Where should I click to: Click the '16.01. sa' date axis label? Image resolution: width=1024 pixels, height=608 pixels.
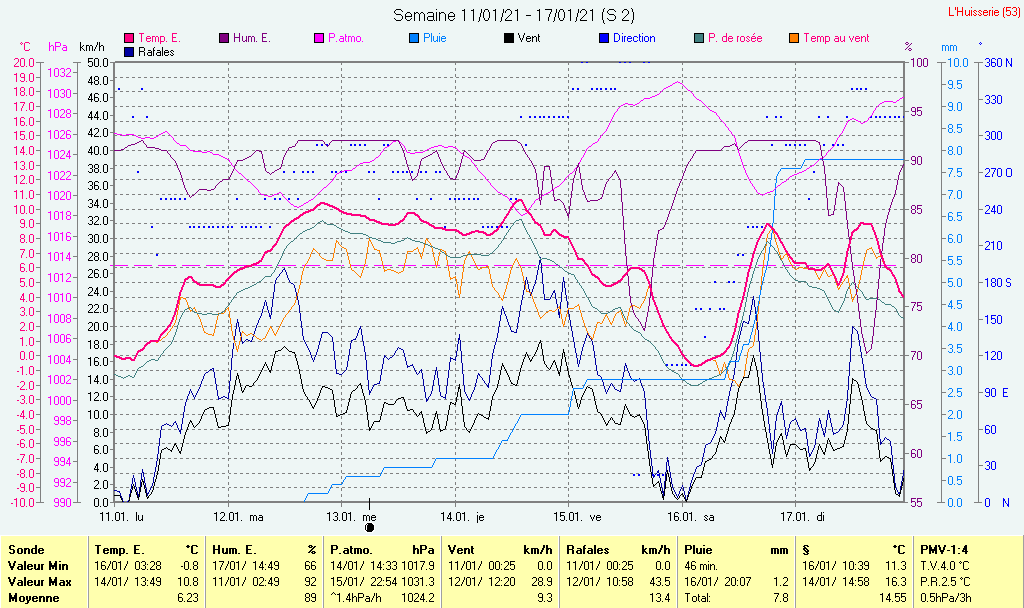coord(691,517)
